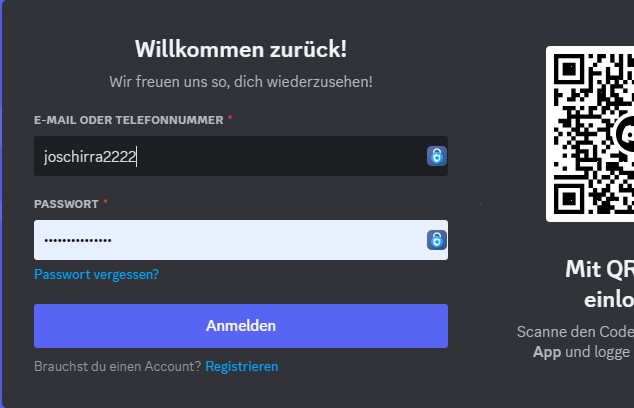This screenshot has height=408, width=634.
Task: Click the Discord logo inside the QR code
Action: click(x=628, y=133)
